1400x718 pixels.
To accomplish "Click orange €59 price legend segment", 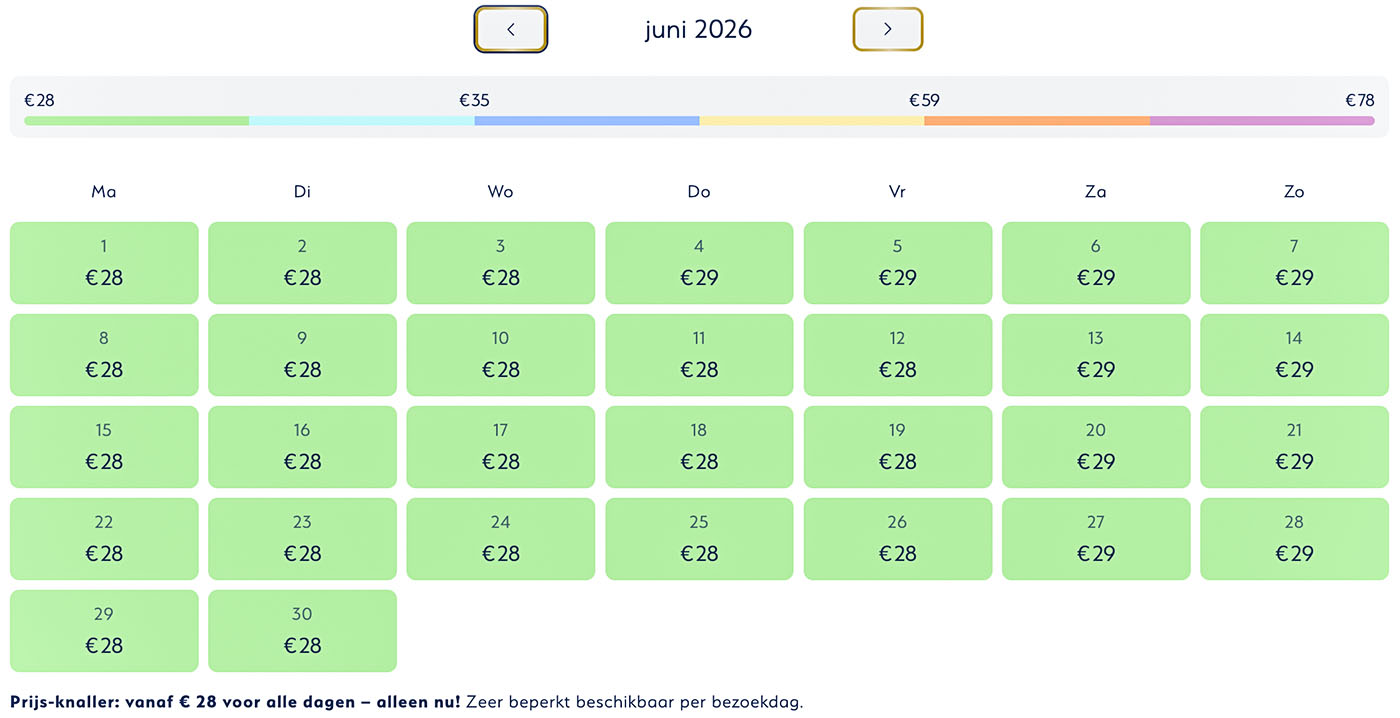I will point(1036,121).
